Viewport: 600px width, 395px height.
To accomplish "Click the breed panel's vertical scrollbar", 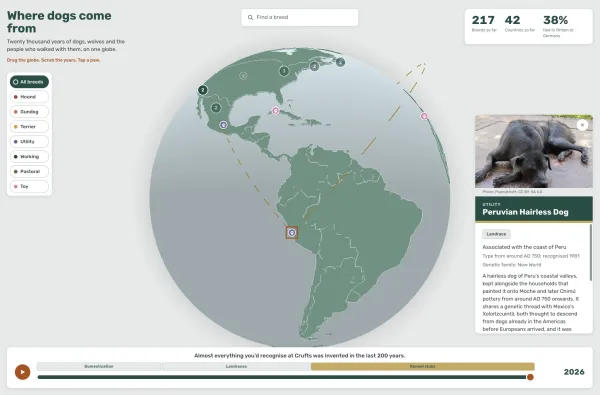I will 591,253.
